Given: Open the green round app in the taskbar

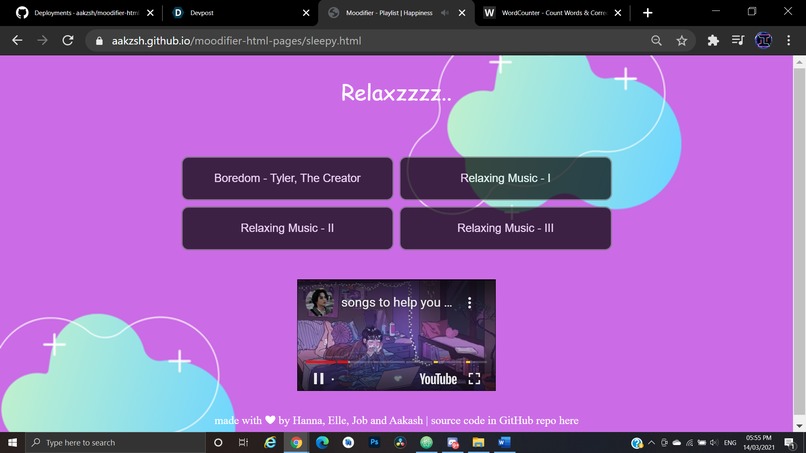Looking at the screenshot, I should [x=426, y=442].
